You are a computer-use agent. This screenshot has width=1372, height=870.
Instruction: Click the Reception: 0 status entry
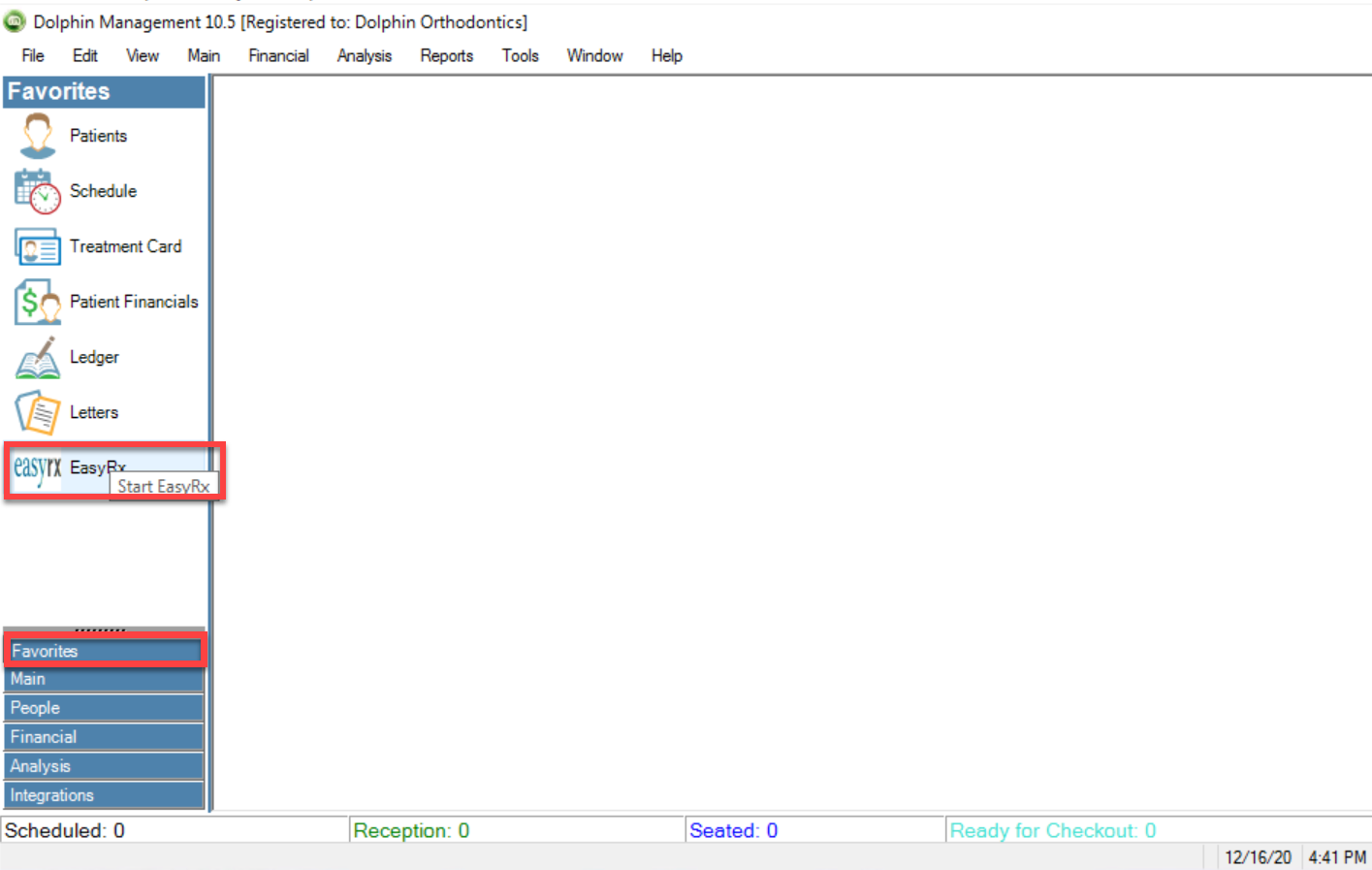click(411, 830)
